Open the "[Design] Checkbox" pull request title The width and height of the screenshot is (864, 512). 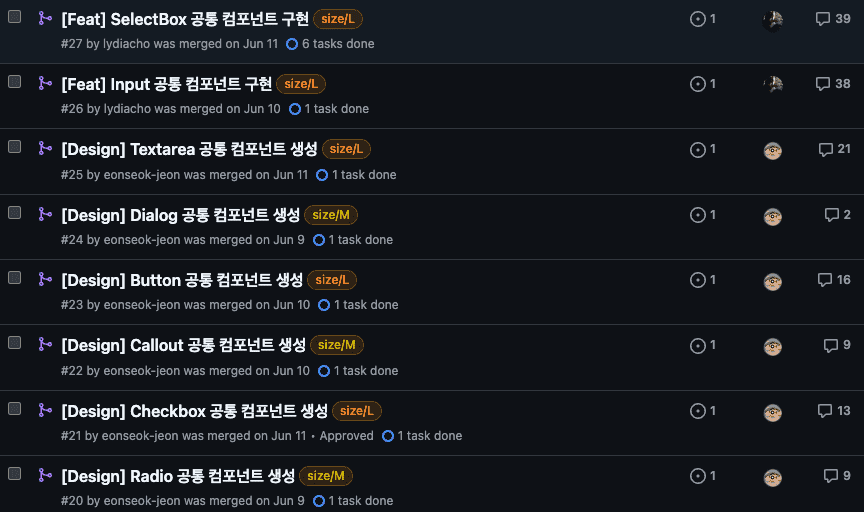pyautogui.click(x=194, y=411)
